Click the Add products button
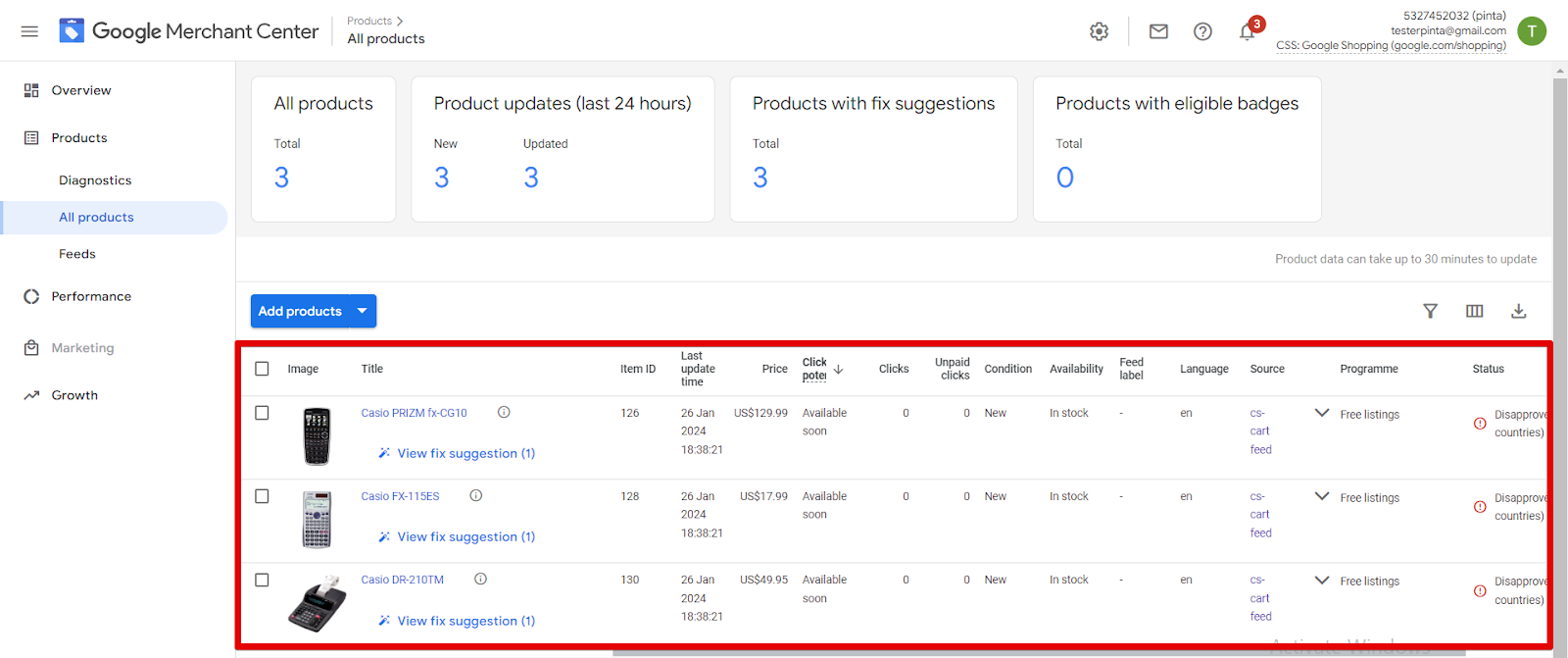This screenshot has width=1568, height=658. [x=300, y=311]
